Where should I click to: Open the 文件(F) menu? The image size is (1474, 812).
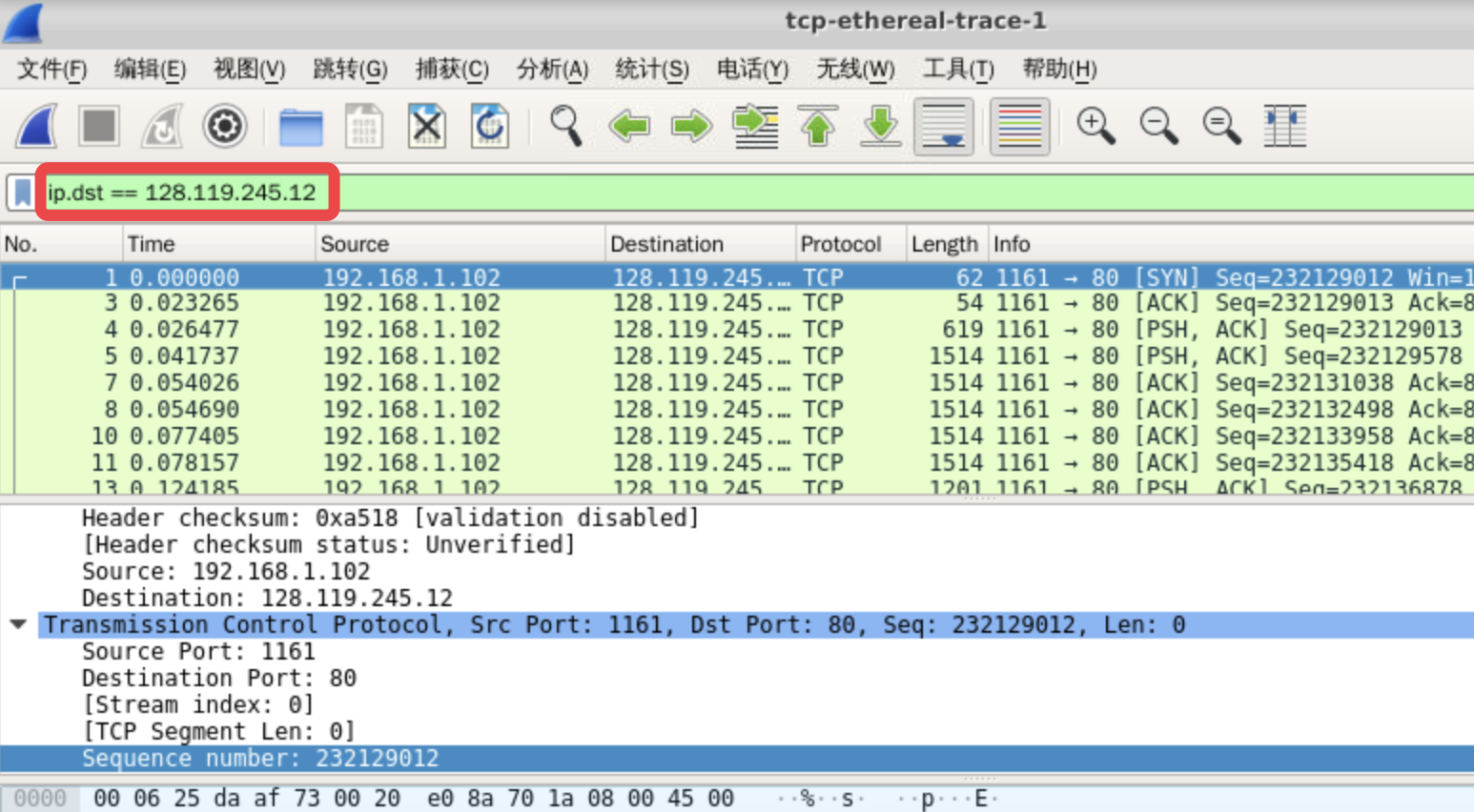[x=52, y=70]
